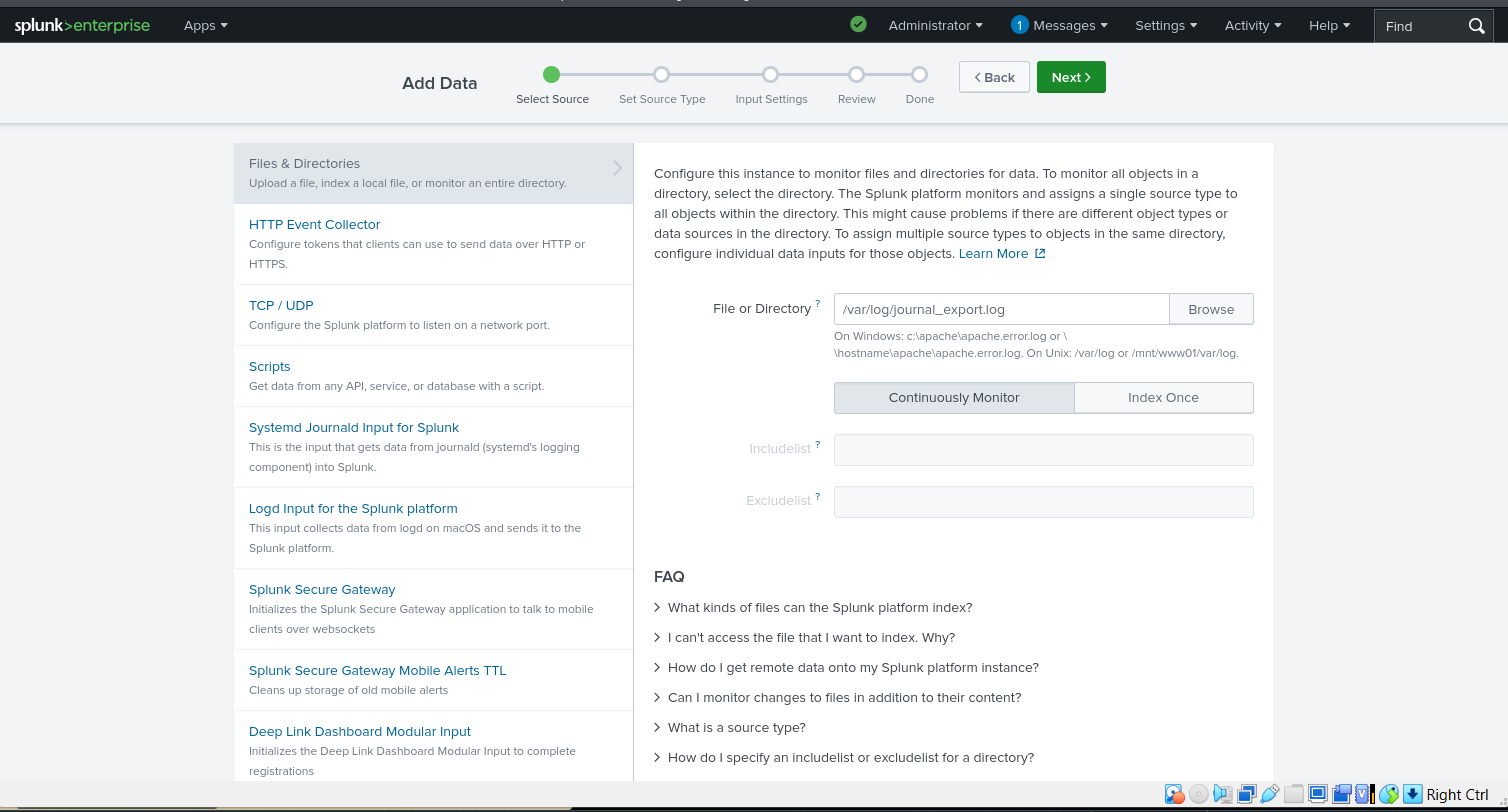Click the VirtualBox network adapters icon
The width and height of the screenshot is (1508, 812).
pos(1247,794)
